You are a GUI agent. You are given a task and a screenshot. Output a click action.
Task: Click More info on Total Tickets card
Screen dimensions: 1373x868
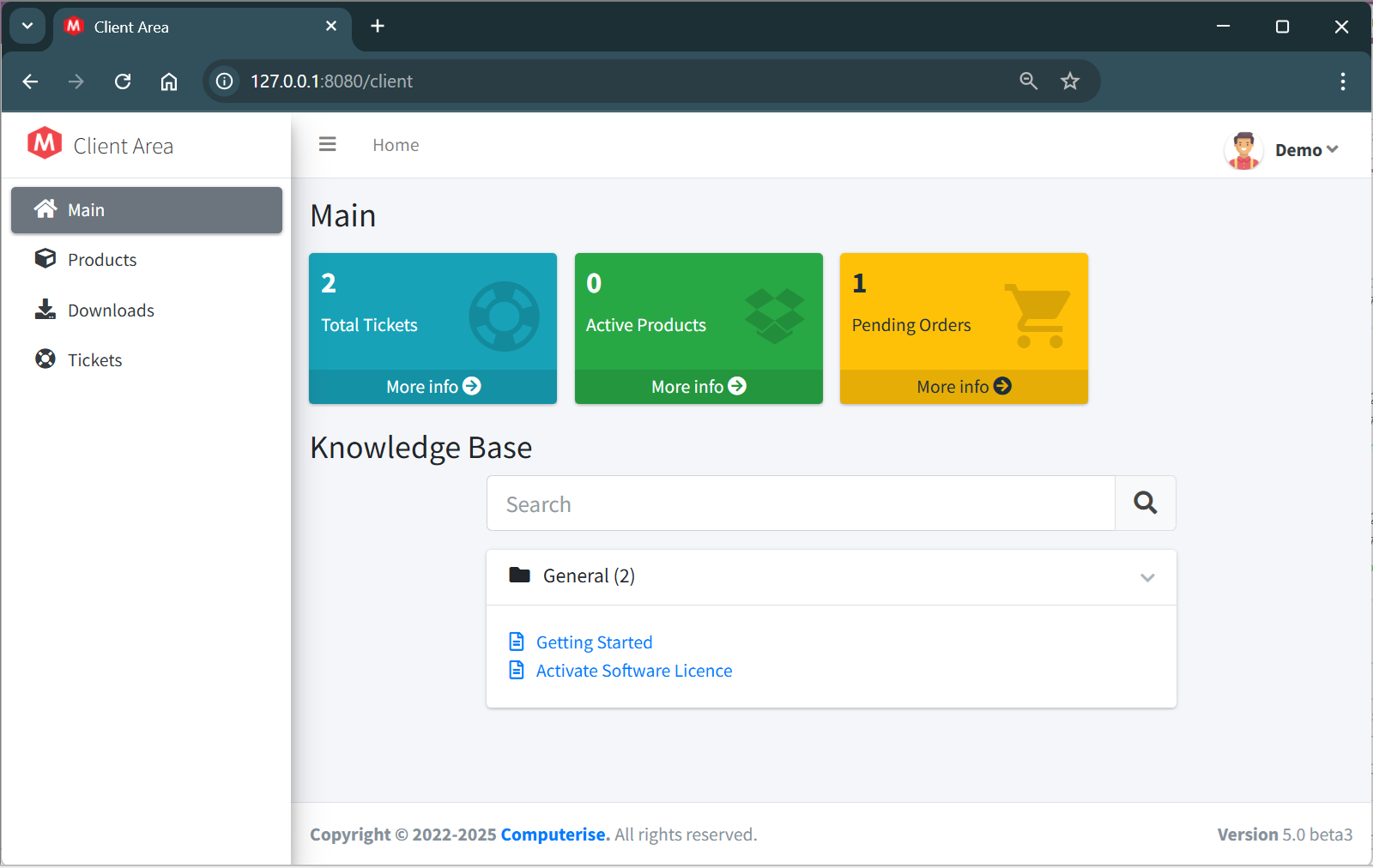pyautogui.click(x=432, y=386)
